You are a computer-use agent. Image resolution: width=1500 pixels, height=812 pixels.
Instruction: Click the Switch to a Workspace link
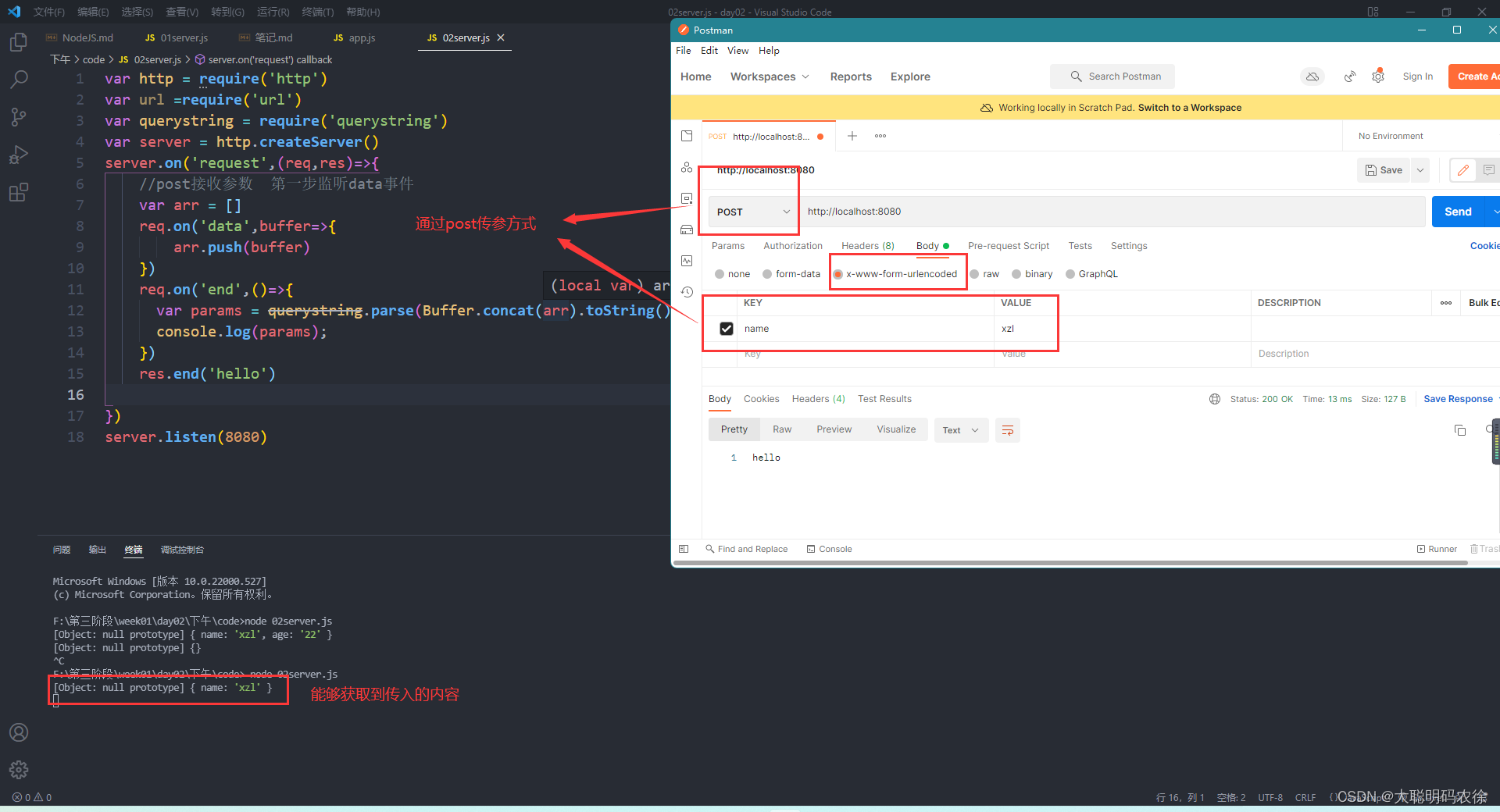tap(1190, 108)
